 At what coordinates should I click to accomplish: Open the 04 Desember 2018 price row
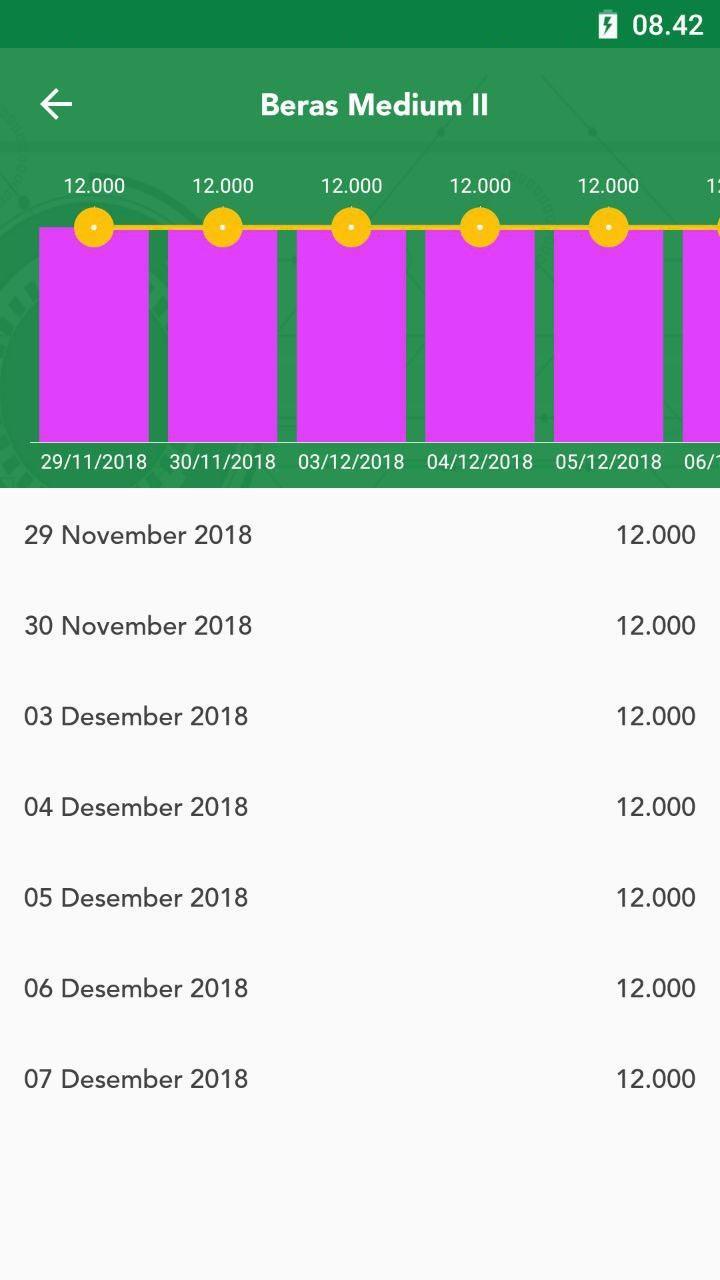pyautogui.click(x=360, y=807)
